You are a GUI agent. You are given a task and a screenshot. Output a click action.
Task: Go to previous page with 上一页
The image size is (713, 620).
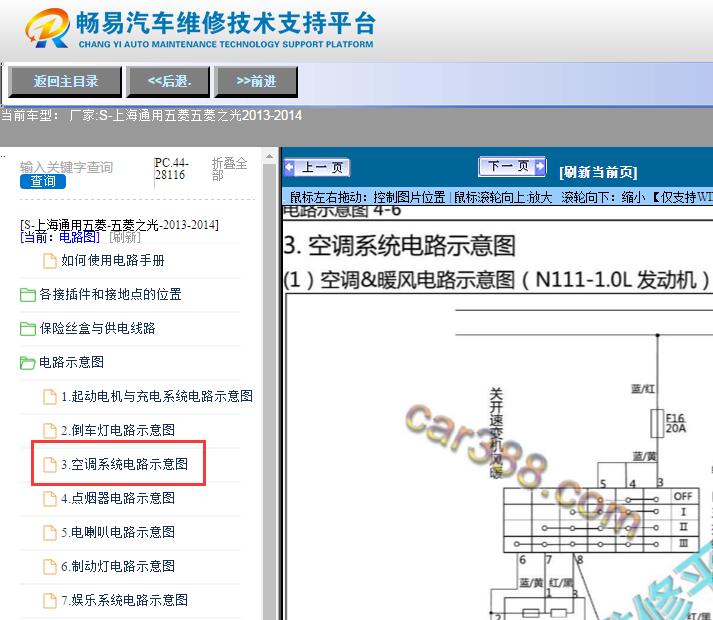click(317, 167)
